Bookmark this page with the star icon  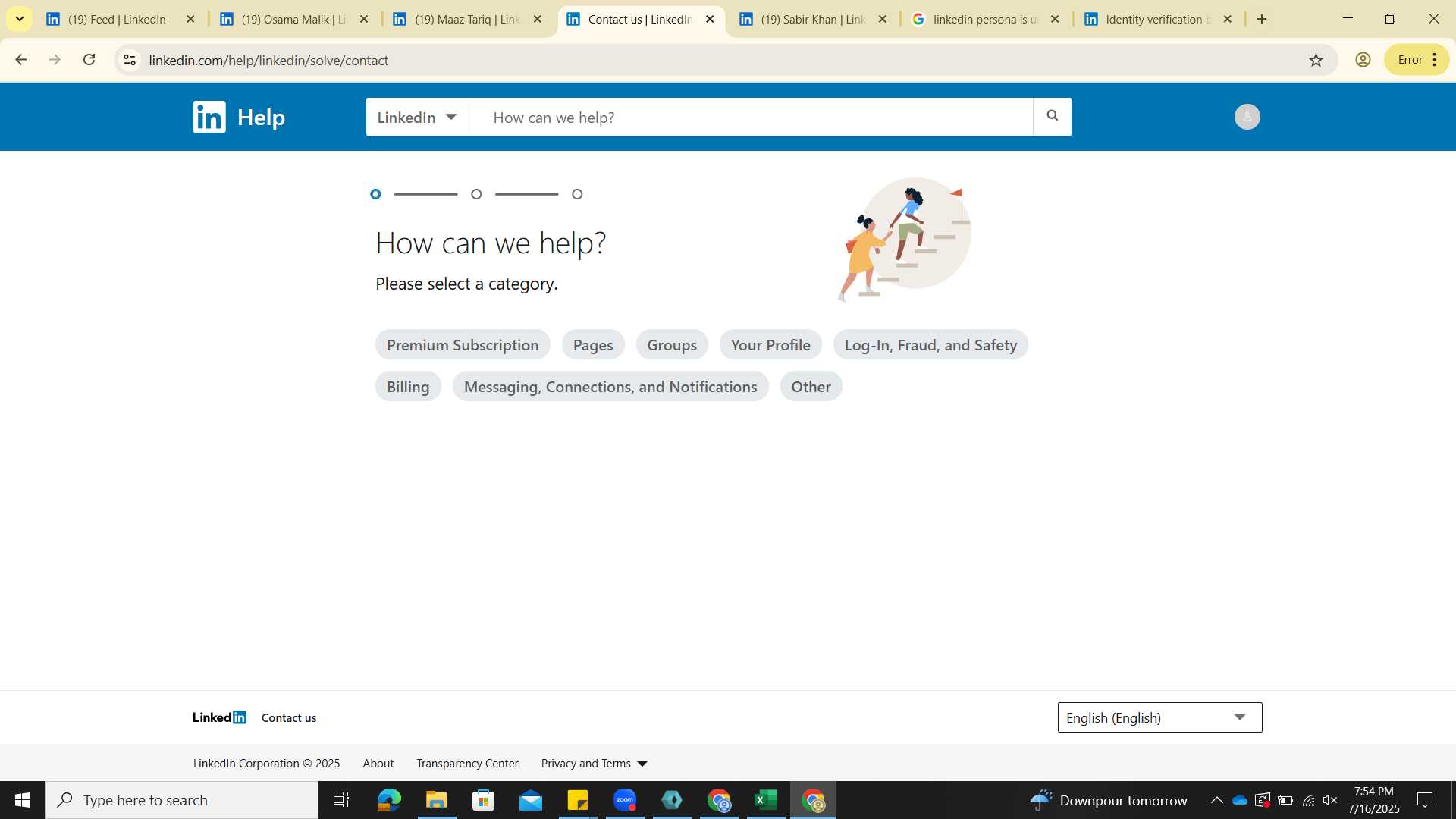[1316, 60]
